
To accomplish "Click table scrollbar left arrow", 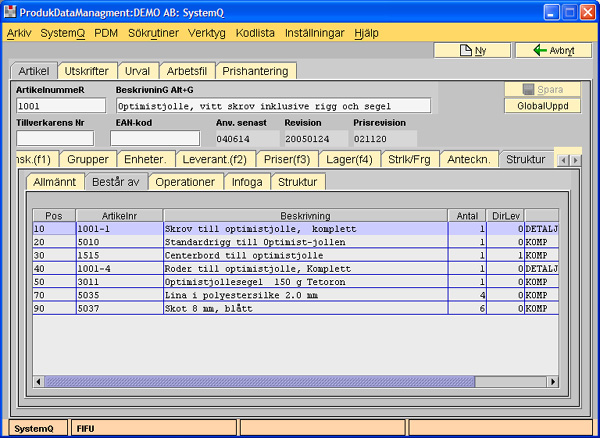I will click(38, 381).
